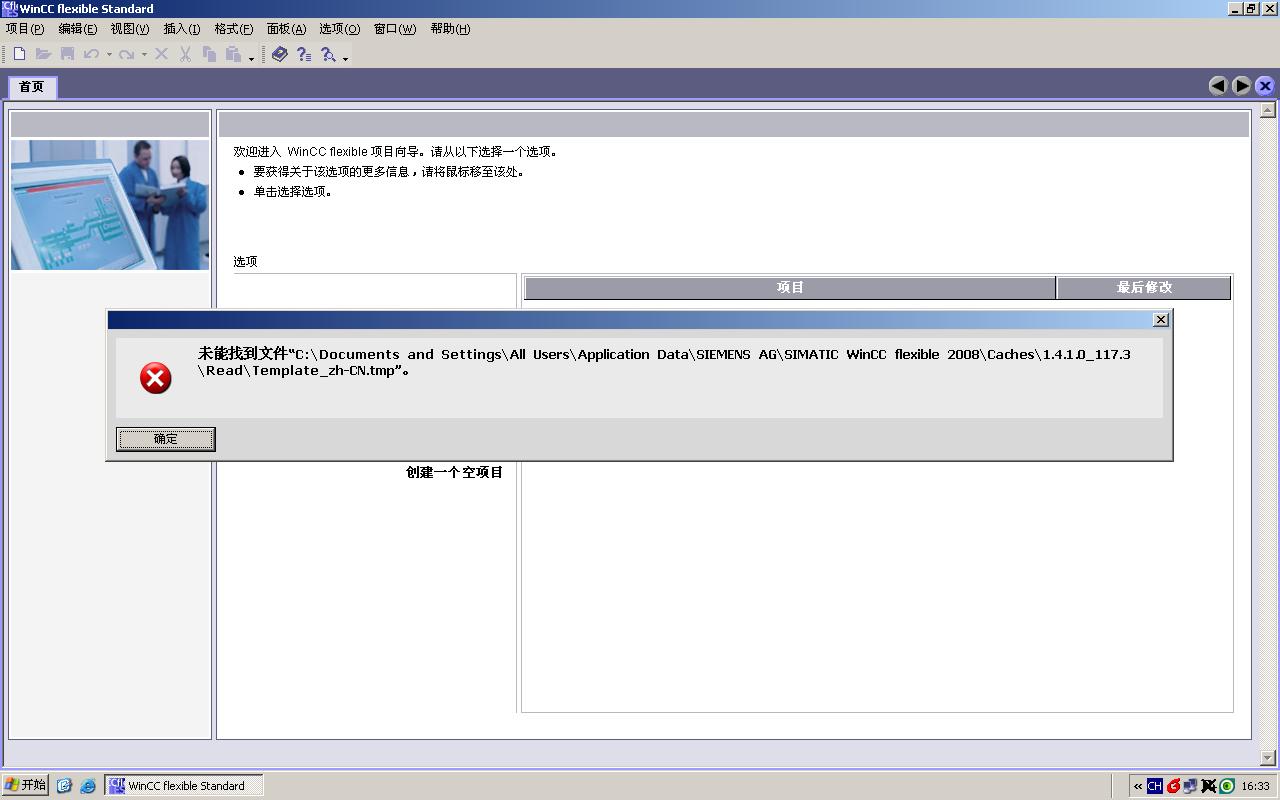
Task: Open the 编辑(E) menu
Action: 78,29
